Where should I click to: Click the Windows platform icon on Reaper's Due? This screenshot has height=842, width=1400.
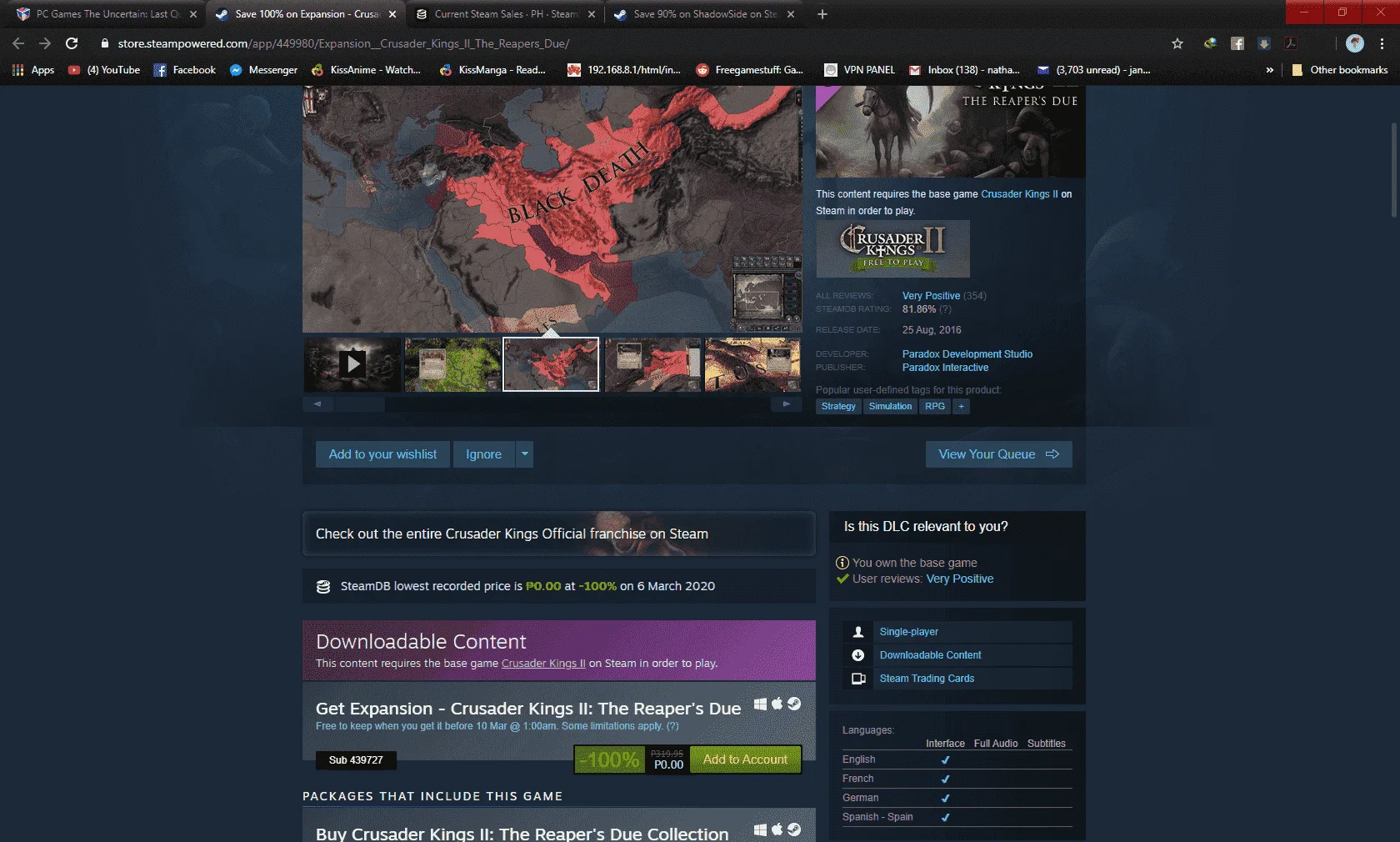tap(760, 704)
